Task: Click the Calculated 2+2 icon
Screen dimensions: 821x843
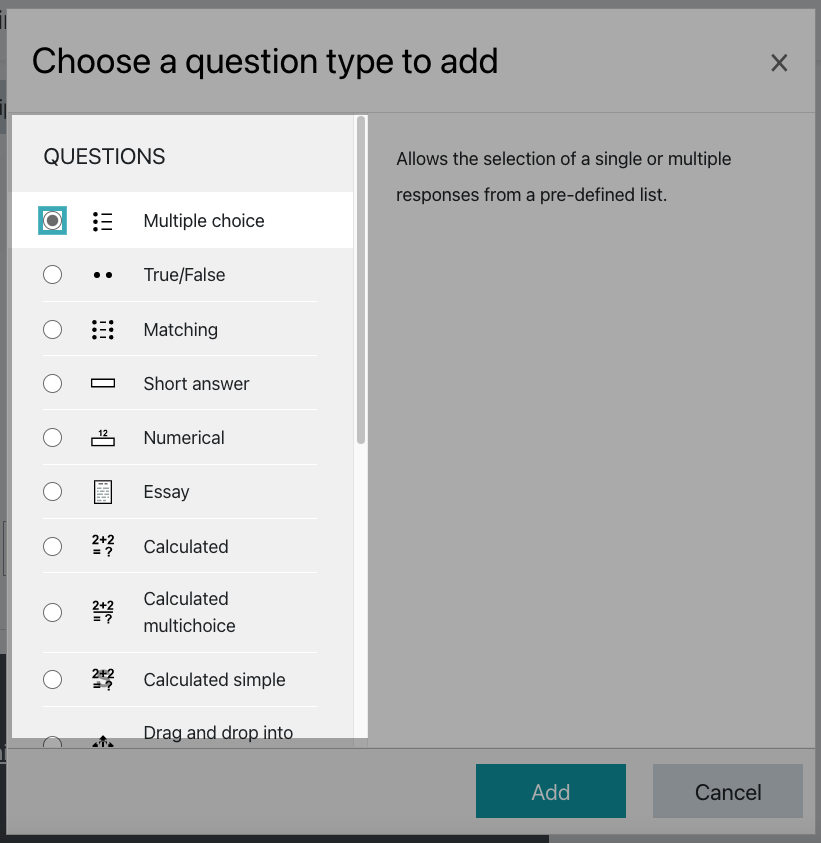Action: pyautogui.click(x=103, y=546)
